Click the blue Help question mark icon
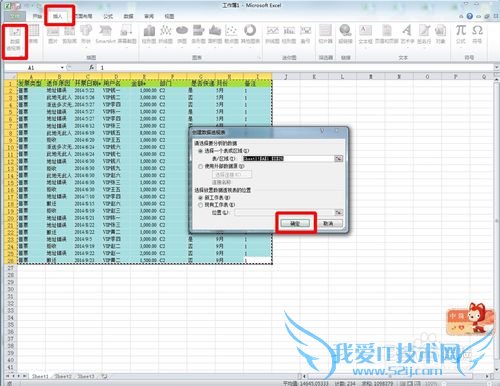Viewport: 500px width, 386px height. click(x=470, y=16)
